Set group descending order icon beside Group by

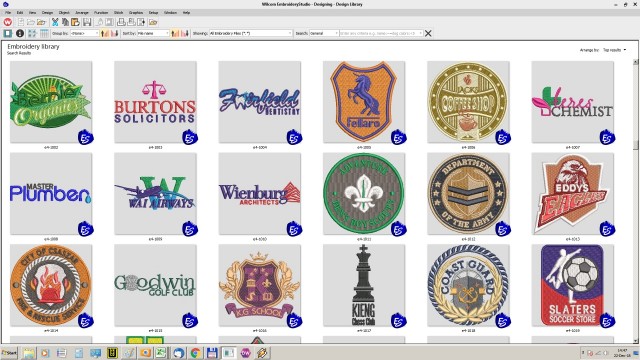tap(115, 33)
